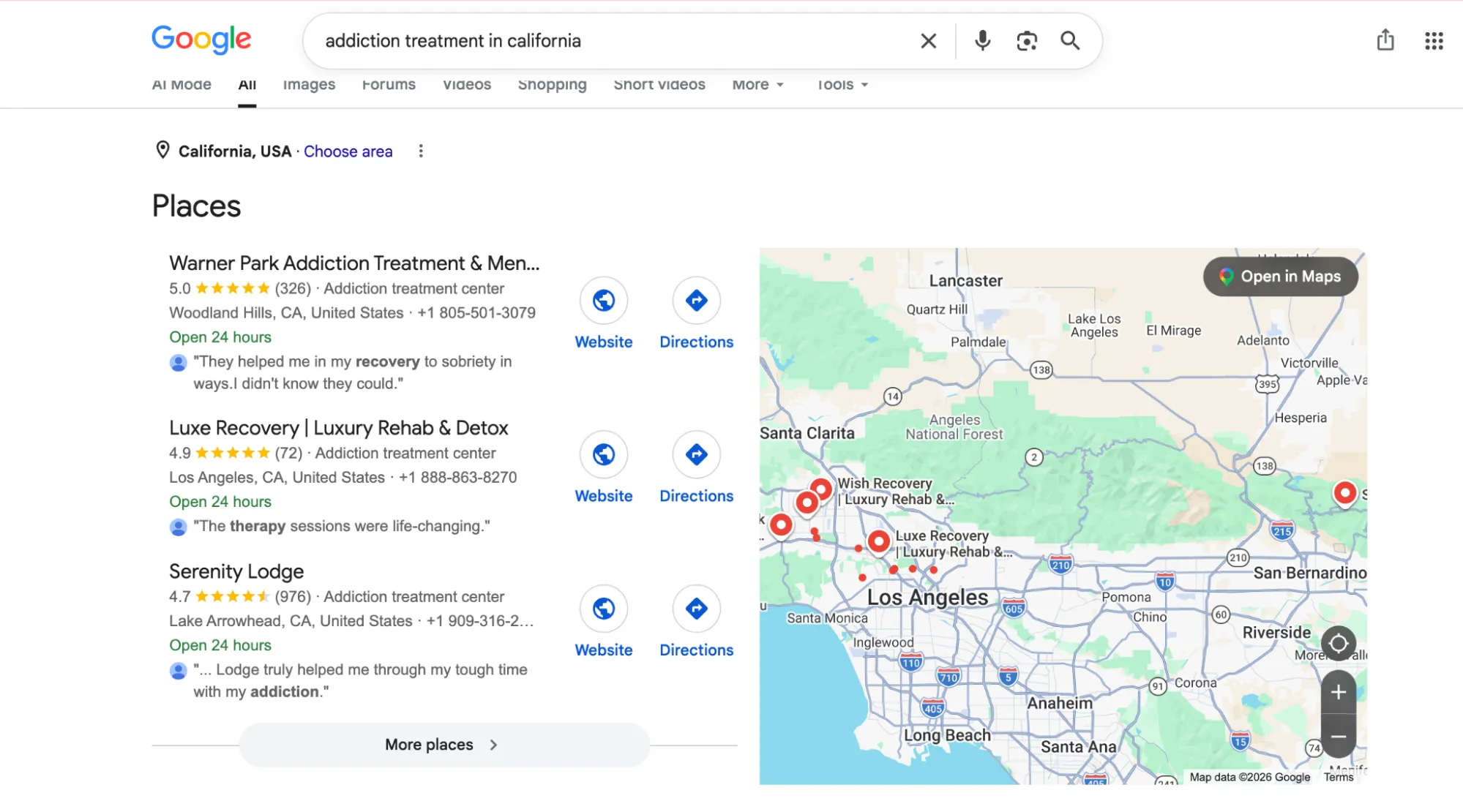Open Warner Park Addiction Treatment listing title
This screenshot has width=1463, height=812.
click(354, 263)
